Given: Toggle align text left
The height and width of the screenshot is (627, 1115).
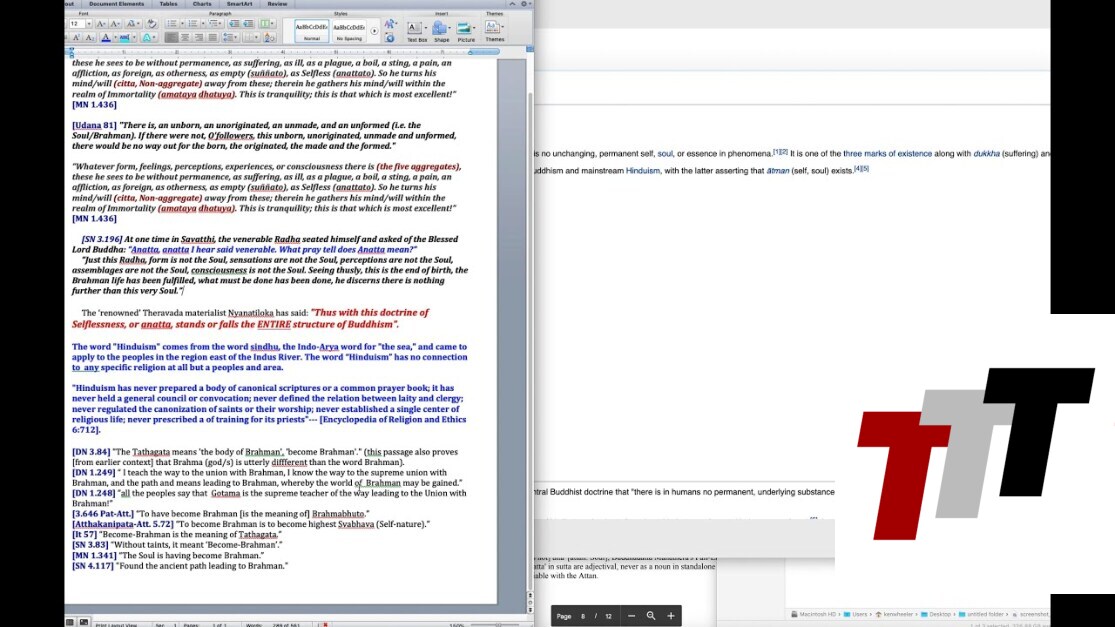Looking at the screenshot, I should [x=172, y=38].
